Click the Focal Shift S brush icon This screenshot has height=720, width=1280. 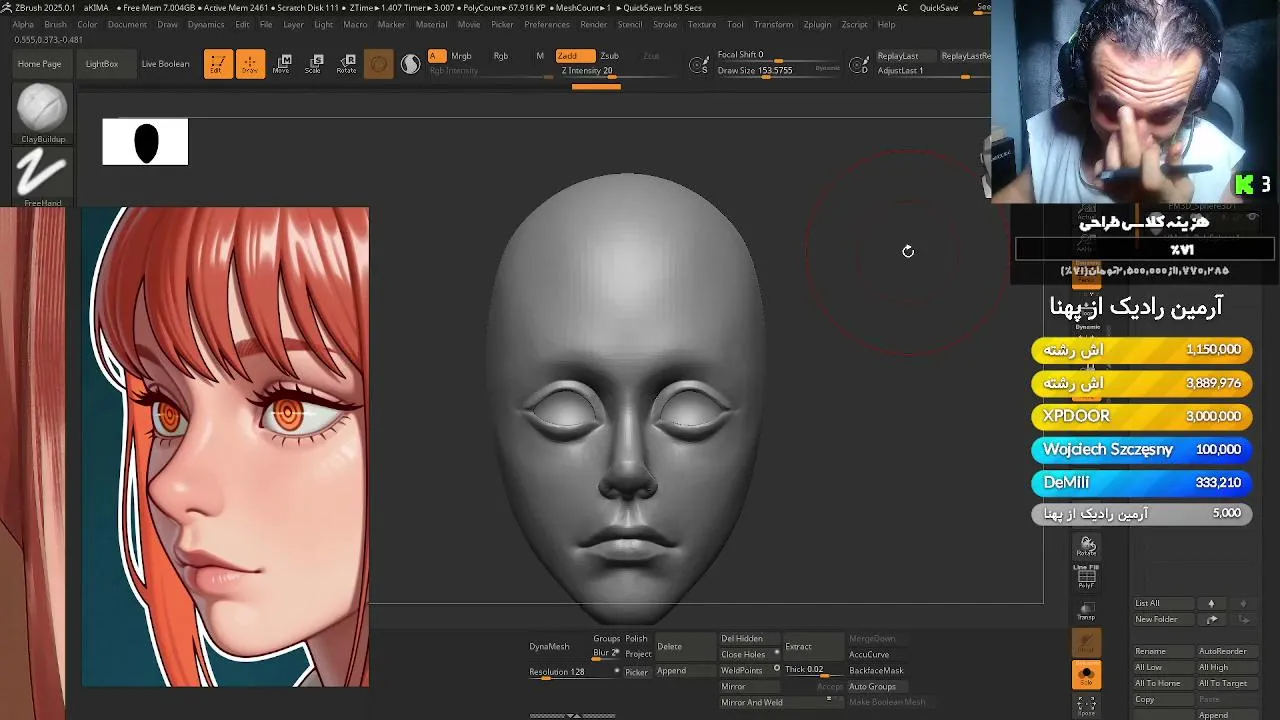pos(700,66)
